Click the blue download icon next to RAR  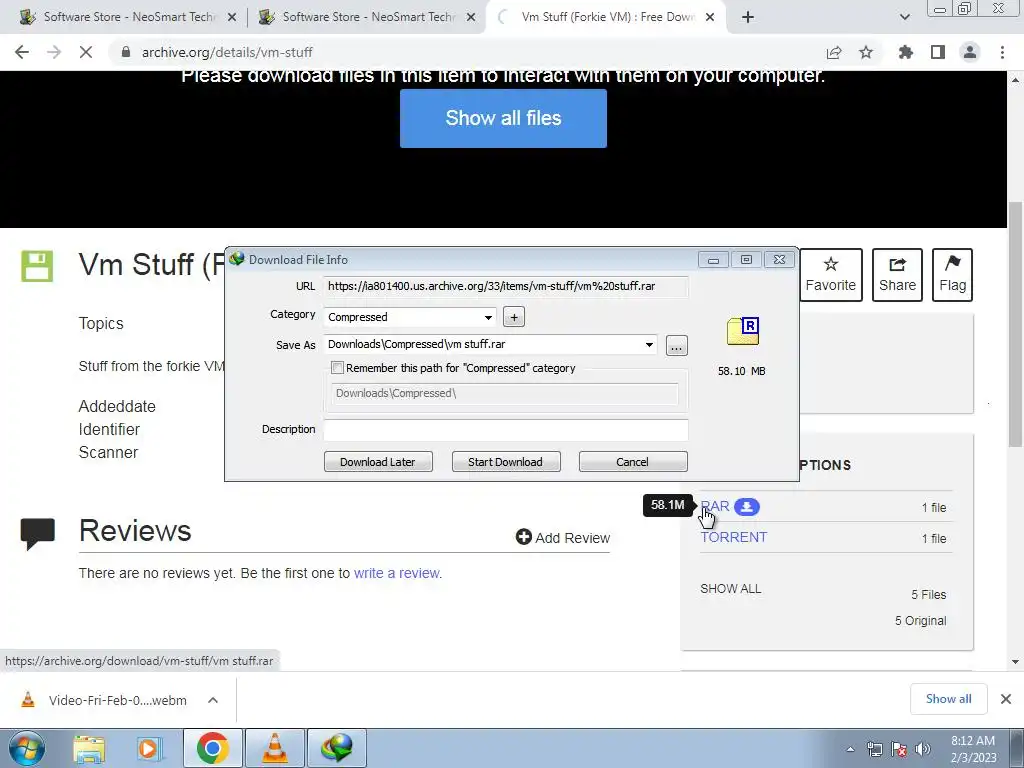tap(746, 507)
